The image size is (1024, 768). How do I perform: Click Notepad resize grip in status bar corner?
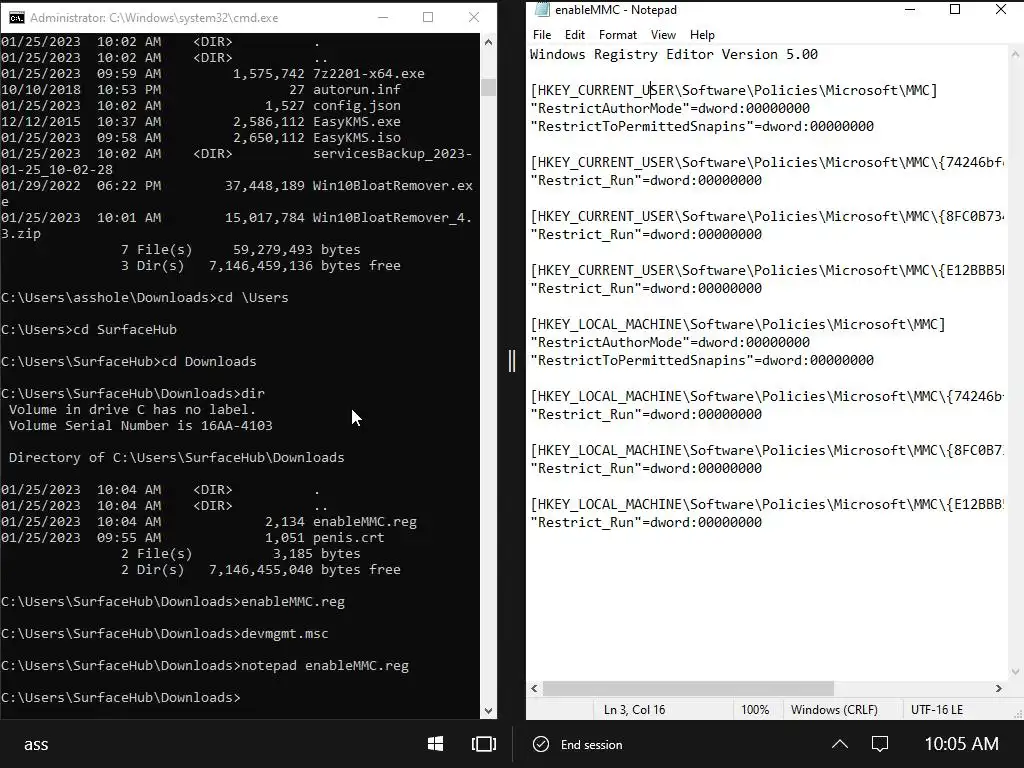pos(1017,713)
